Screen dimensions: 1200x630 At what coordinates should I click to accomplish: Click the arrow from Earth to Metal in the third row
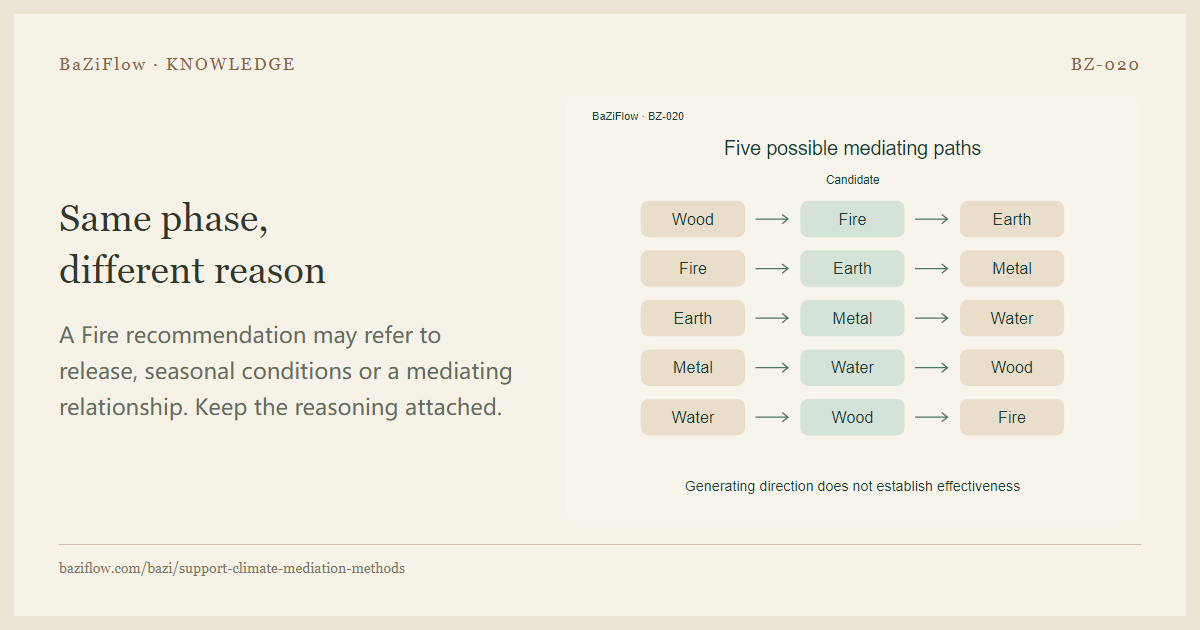pos(772,318)
